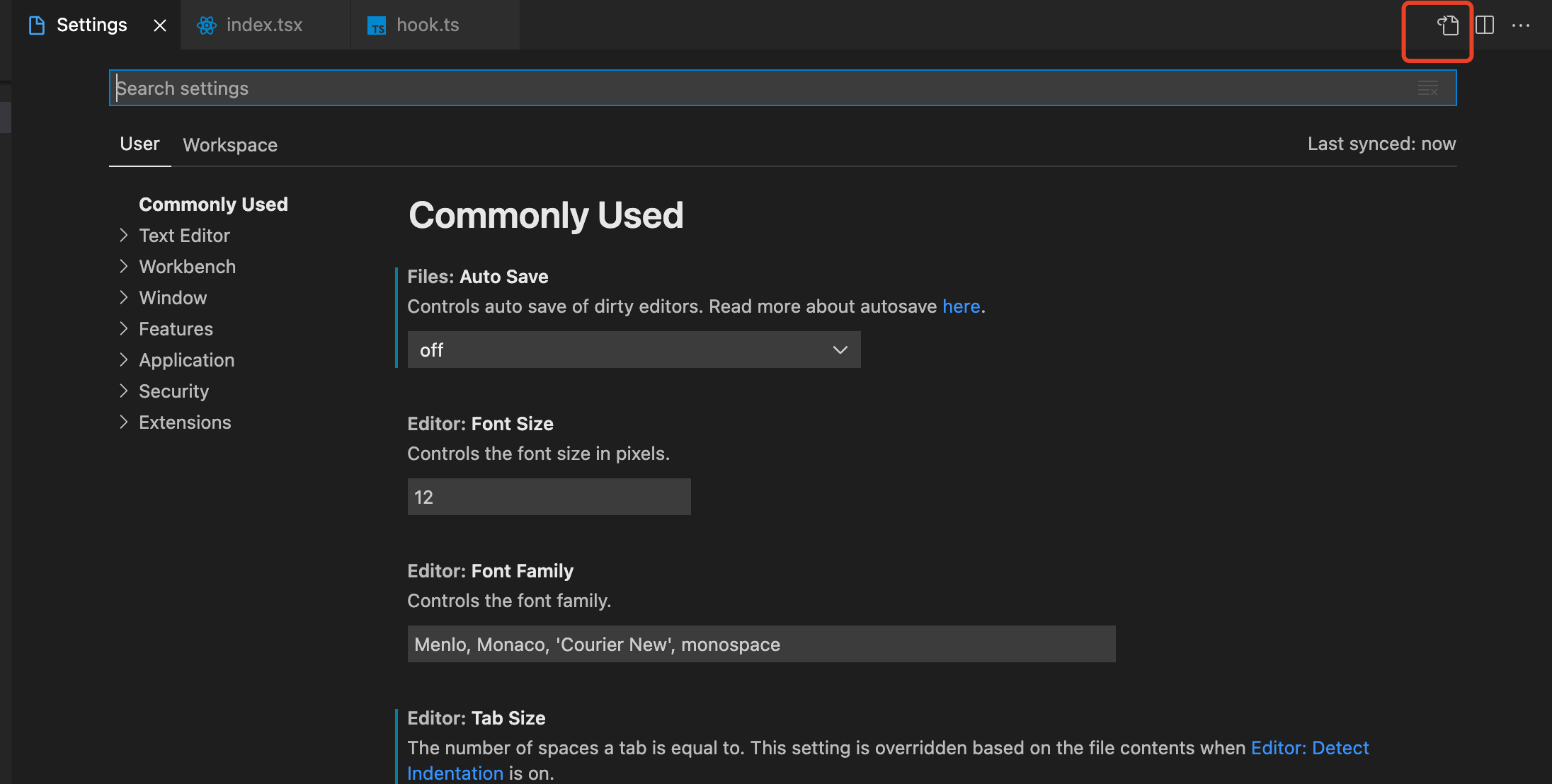The height and width of the screenshot is (784, 1552).
Task: Close the Settings tab
Action: point(160,25)
